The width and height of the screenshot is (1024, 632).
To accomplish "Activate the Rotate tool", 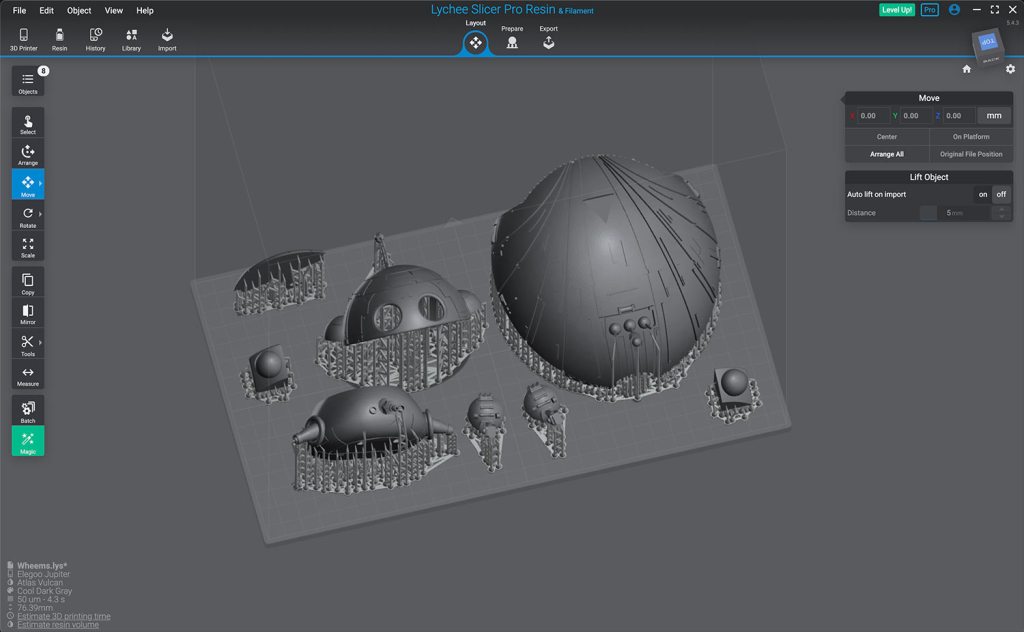I will tap(28, 217).
